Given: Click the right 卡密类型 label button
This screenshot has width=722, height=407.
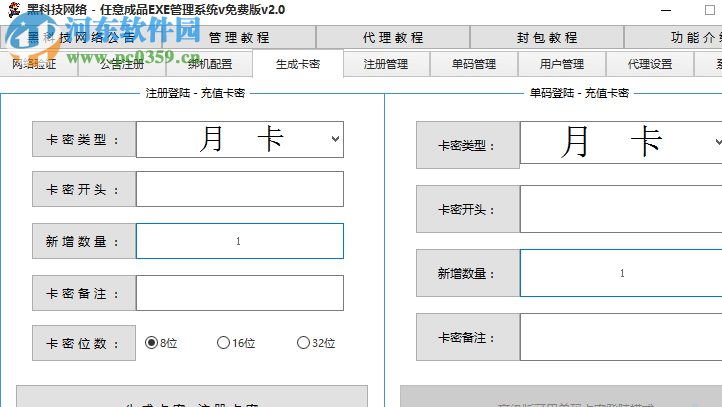Looking at the screenshot, I should click(x=468, y=145).
